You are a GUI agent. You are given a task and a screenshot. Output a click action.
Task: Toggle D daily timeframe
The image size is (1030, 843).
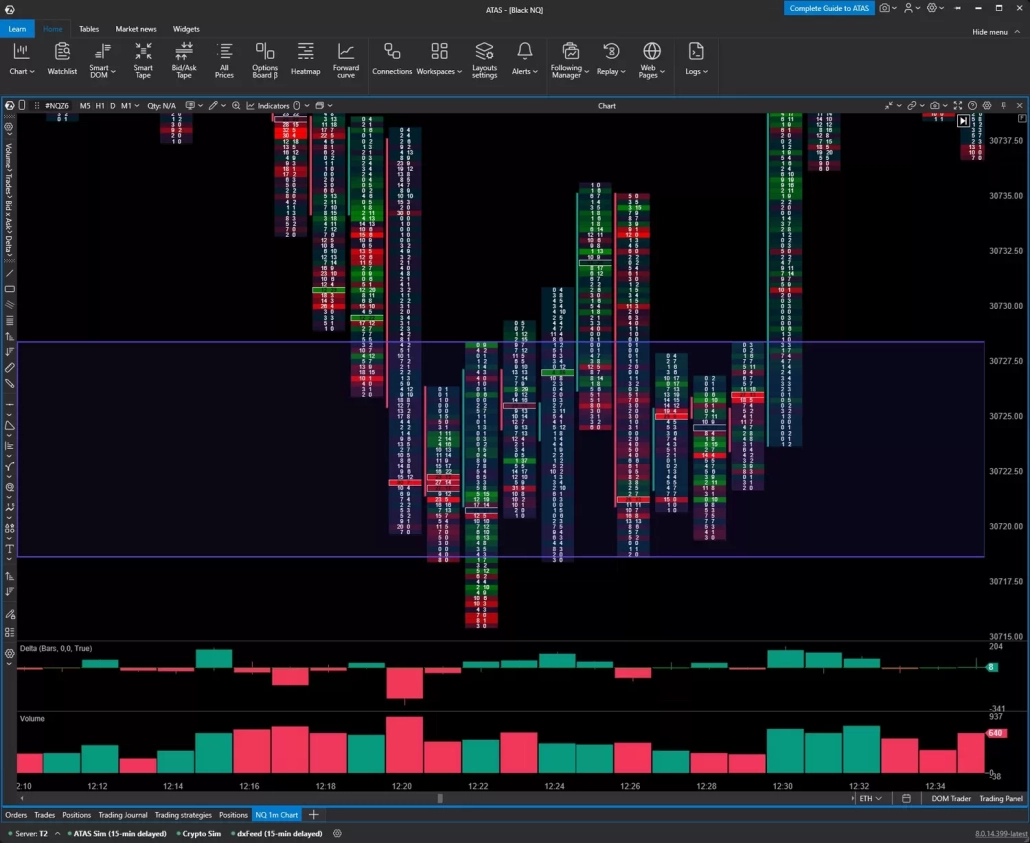pyautogui.click(x=112, y=105)
